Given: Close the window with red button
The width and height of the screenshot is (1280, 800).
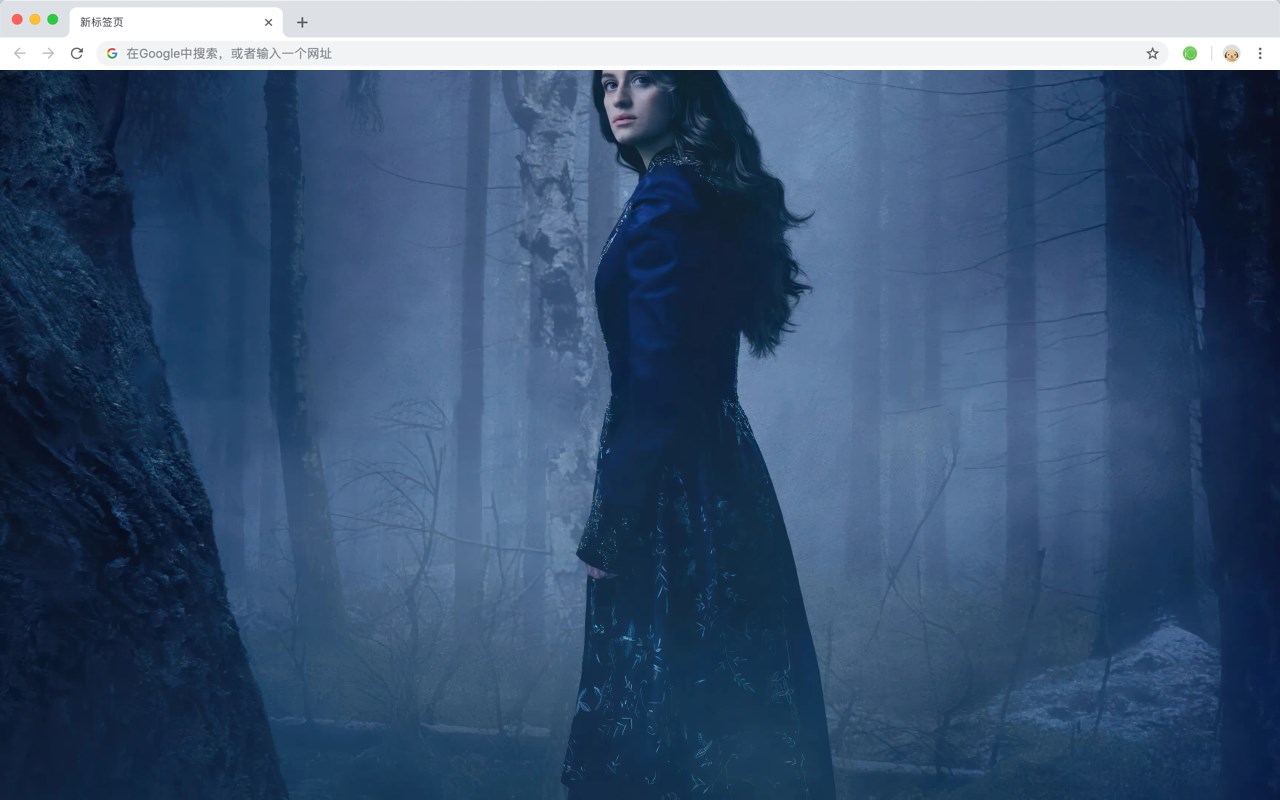Looking at the screenshot, I should [17, 19].
